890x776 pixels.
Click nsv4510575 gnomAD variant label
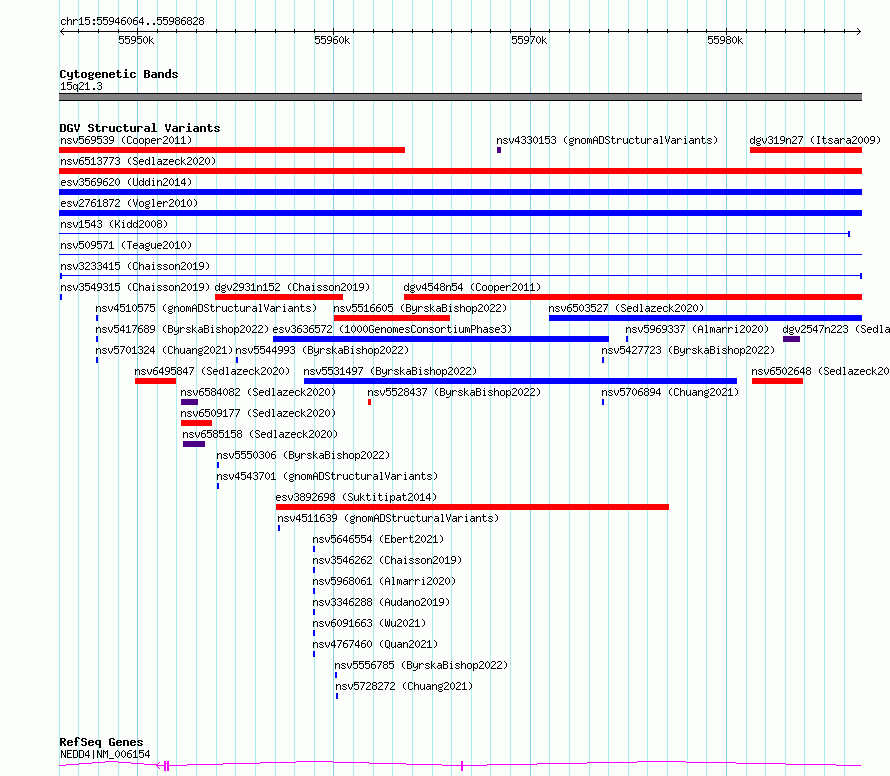(x=206, y=308)
